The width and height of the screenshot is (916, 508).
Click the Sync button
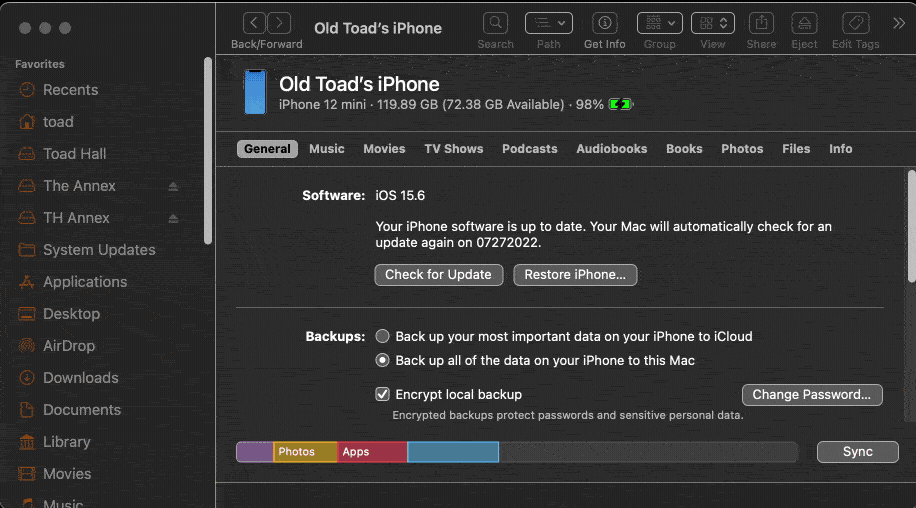coord(858,452)
